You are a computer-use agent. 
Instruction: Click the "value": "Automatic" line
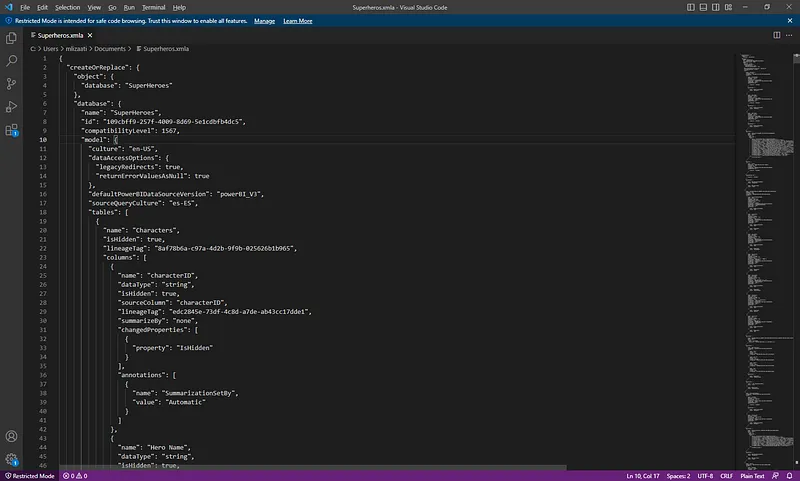pos(169,402)
